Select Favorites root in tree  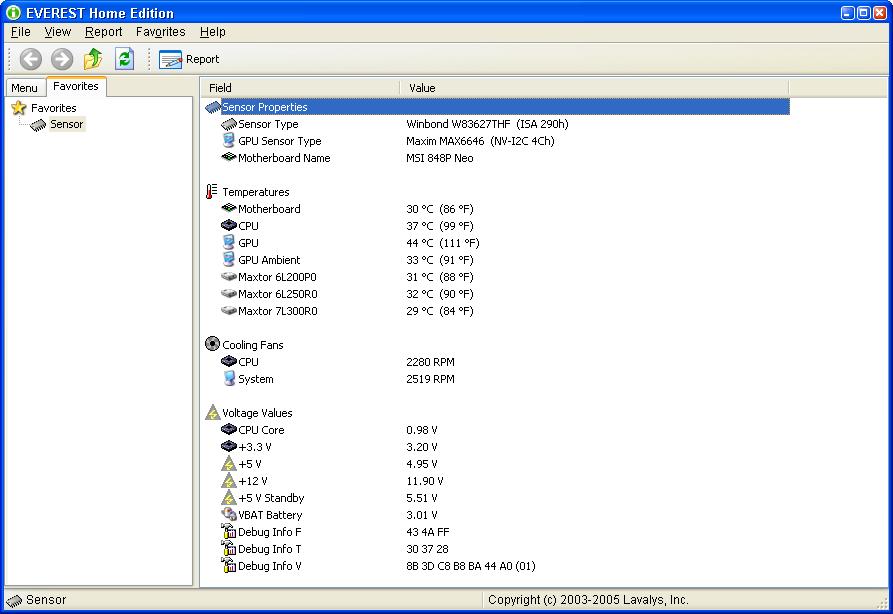click(x=54, y=108)
